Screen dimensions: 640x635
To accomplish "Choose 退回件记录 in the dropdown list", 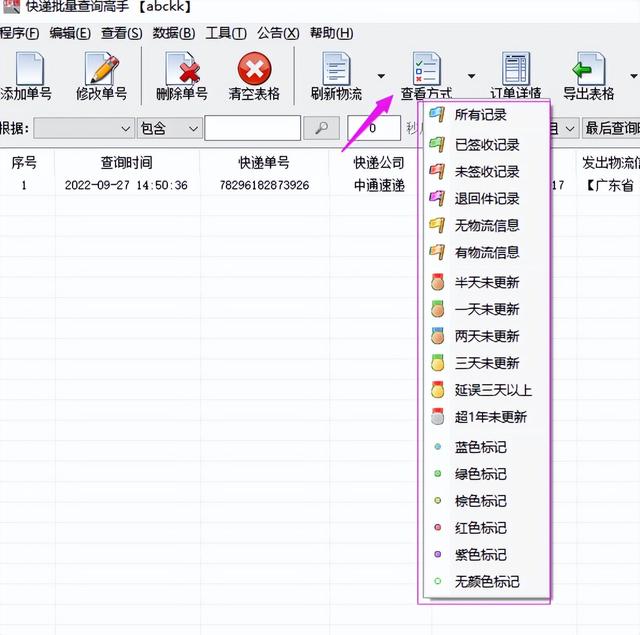I will pos(486,198).
